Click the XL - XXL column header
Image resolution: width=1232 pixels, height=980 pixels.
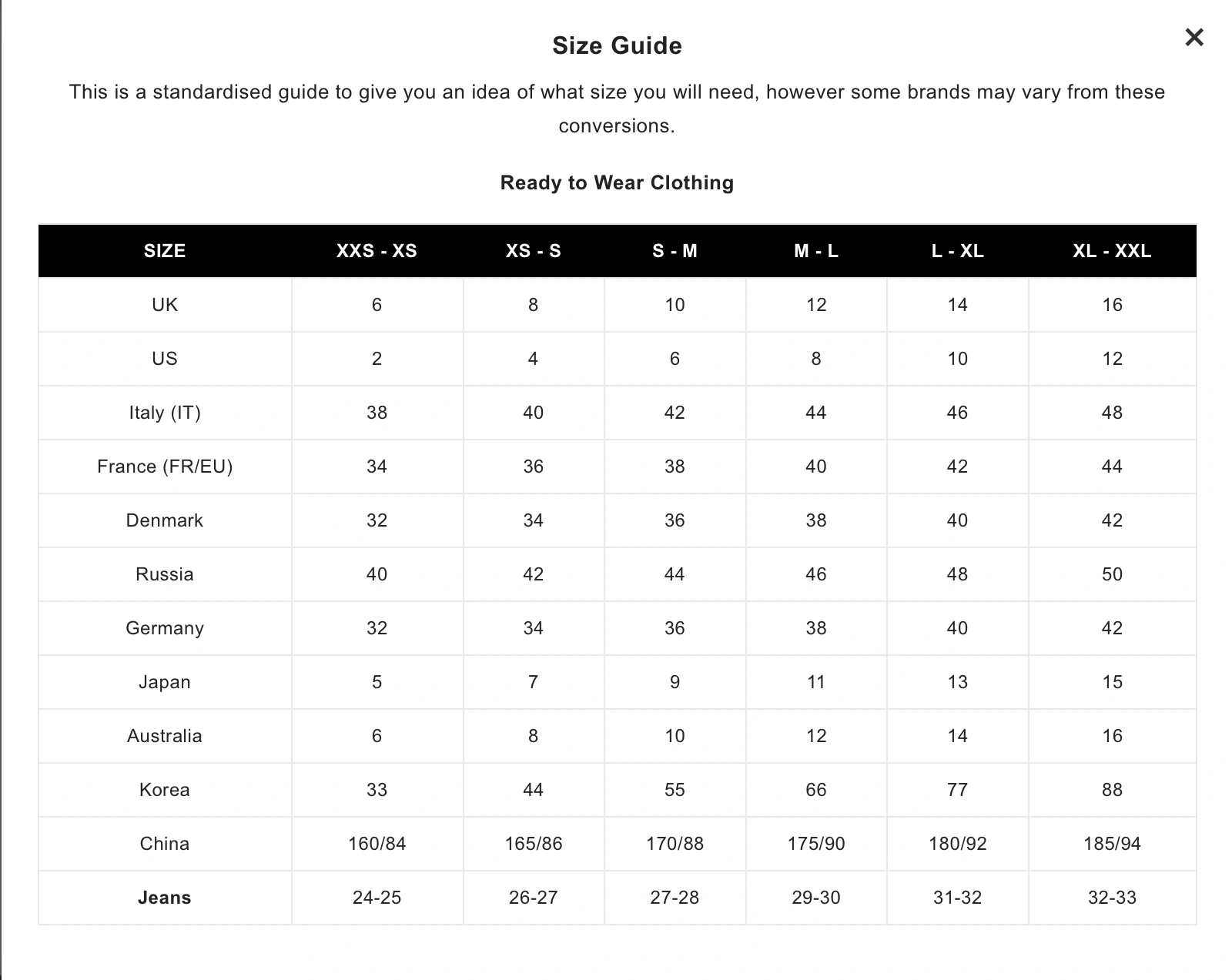[1112, 251]
